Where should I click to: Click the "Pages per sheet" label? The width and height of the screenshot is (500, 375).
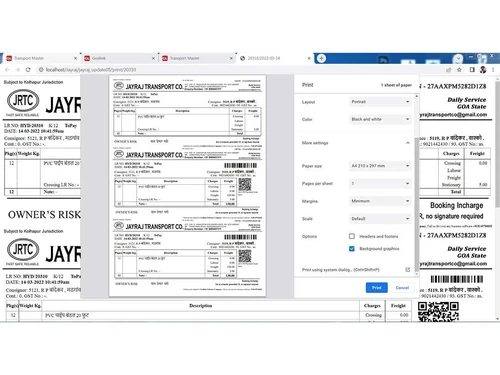point(317,184)
